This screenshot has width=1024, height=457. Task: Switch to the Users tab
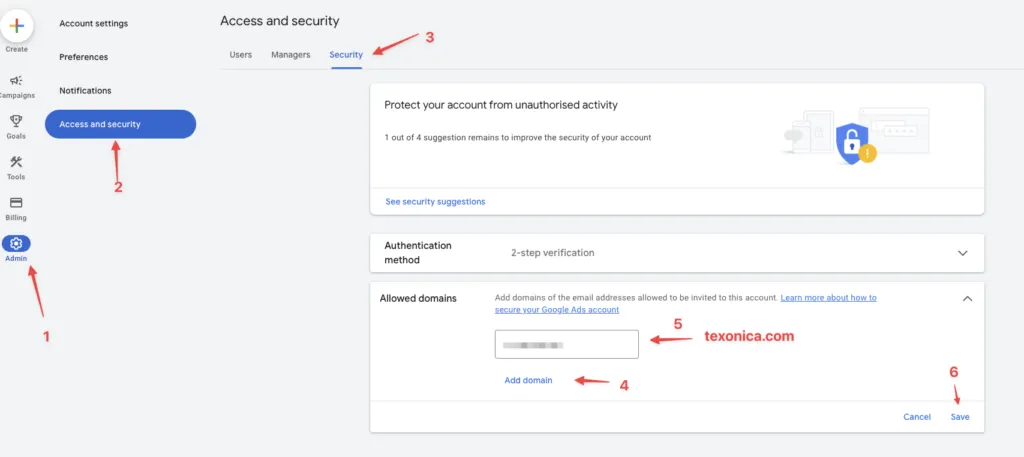tap(240, 55)
